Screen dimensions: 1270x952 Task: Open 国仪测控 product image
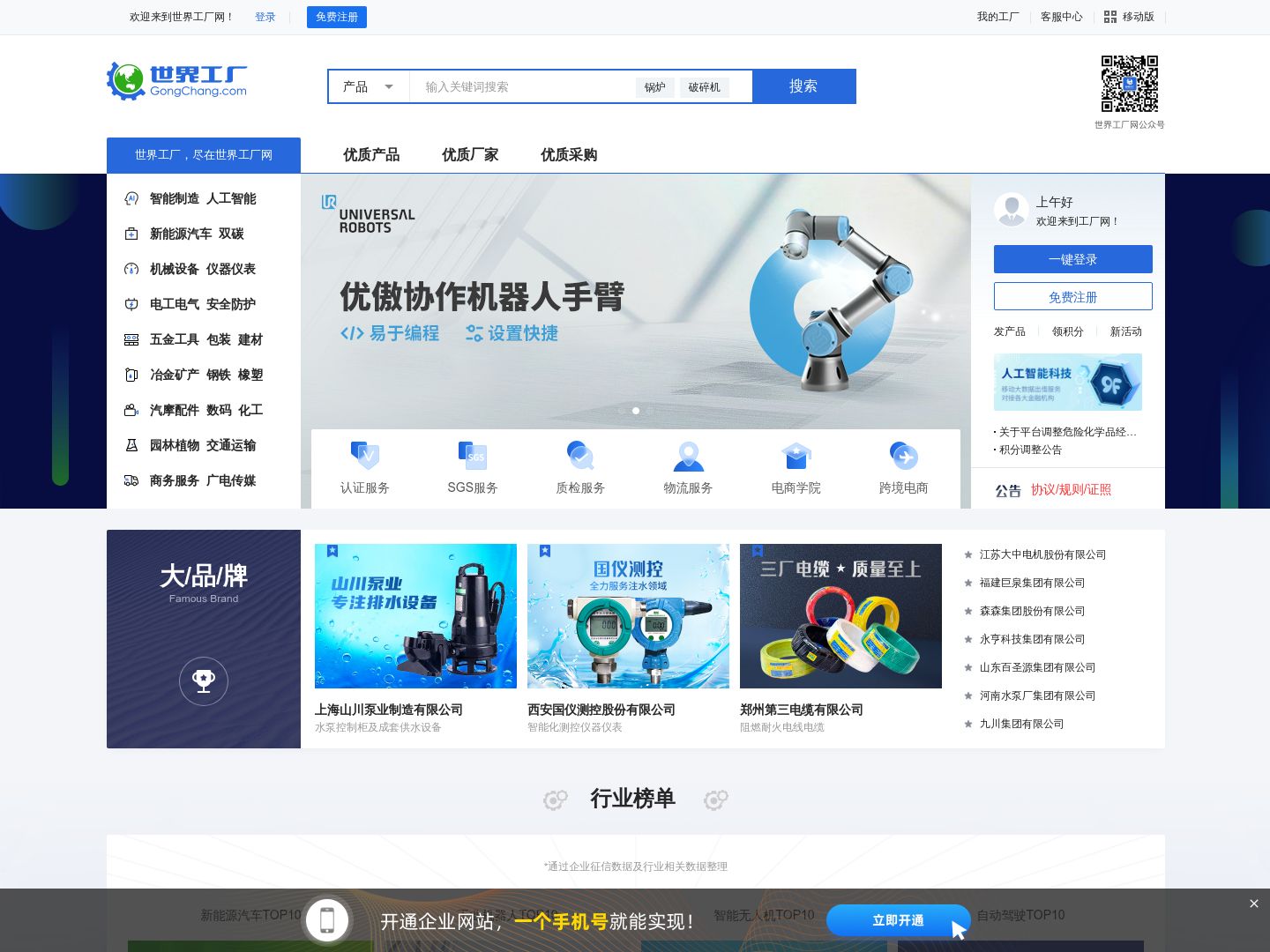point(628,616)
